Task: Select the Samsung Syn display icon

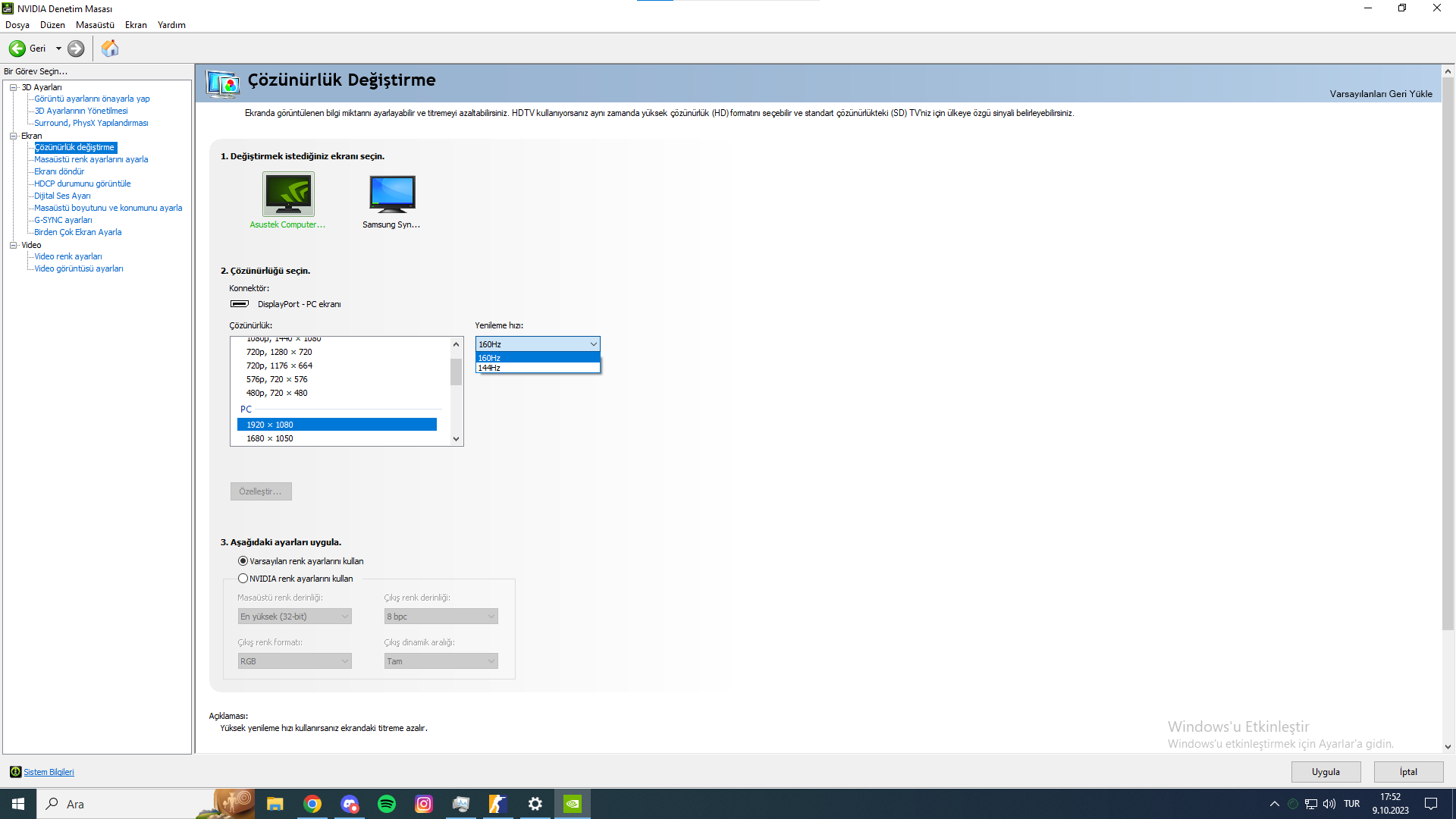Action: coord(392,194)
